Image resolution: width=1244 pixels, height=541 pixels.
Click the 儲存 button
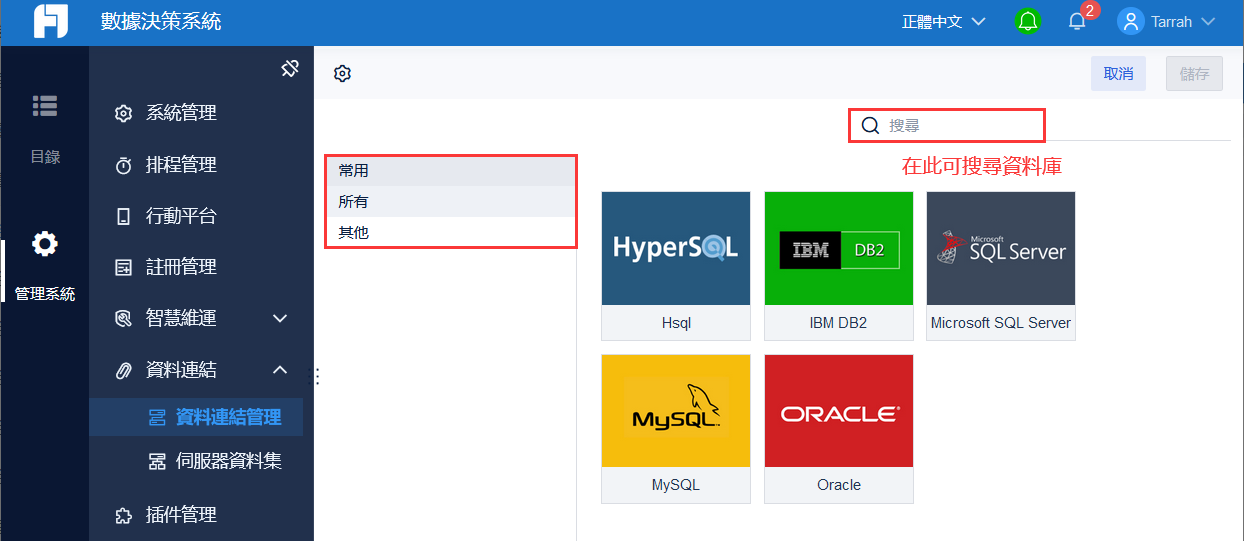click(1194, 74)
